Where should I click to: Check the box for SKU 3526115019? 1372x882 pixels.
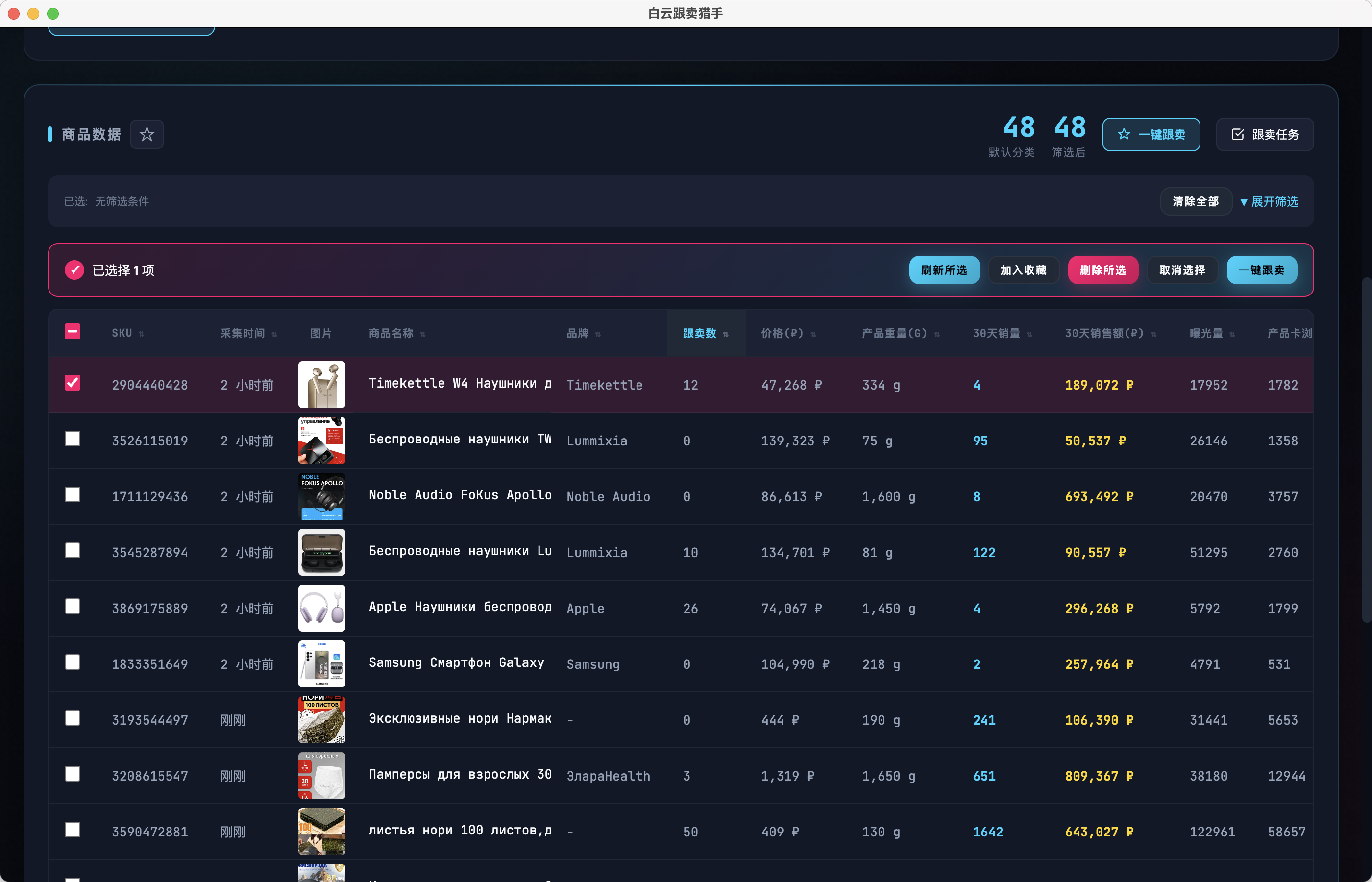coord(73,439)
